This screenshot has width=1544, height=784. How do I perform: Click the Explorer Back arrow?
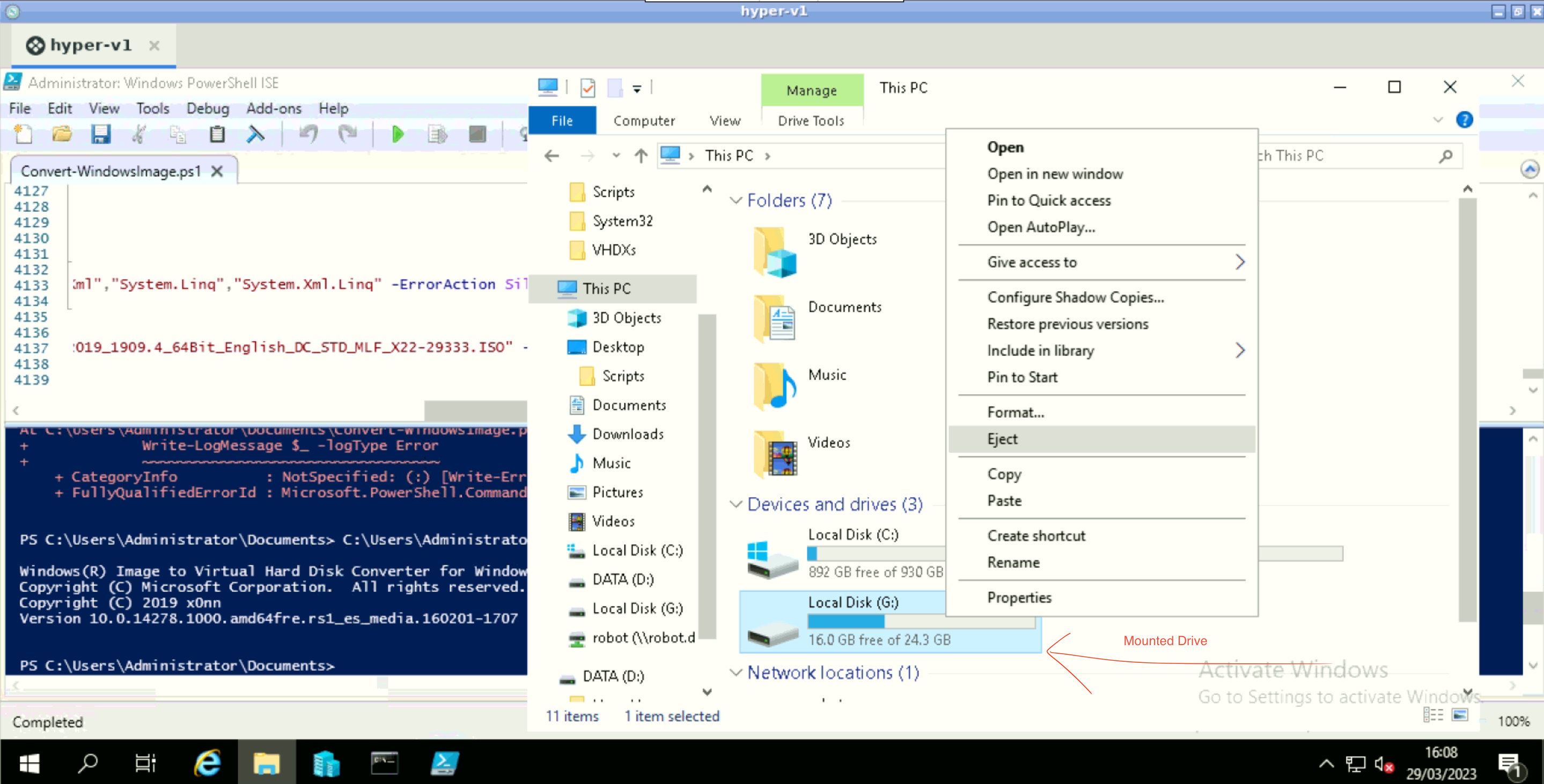pyautogui.click(x=552, y=156)
